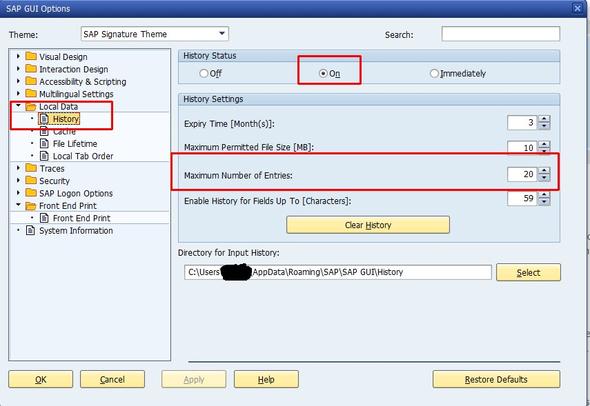Image resolution: width=590 pixels, height=406 pixels.
Task: Open the Theme dropdown
Action: tap(222, 34)
